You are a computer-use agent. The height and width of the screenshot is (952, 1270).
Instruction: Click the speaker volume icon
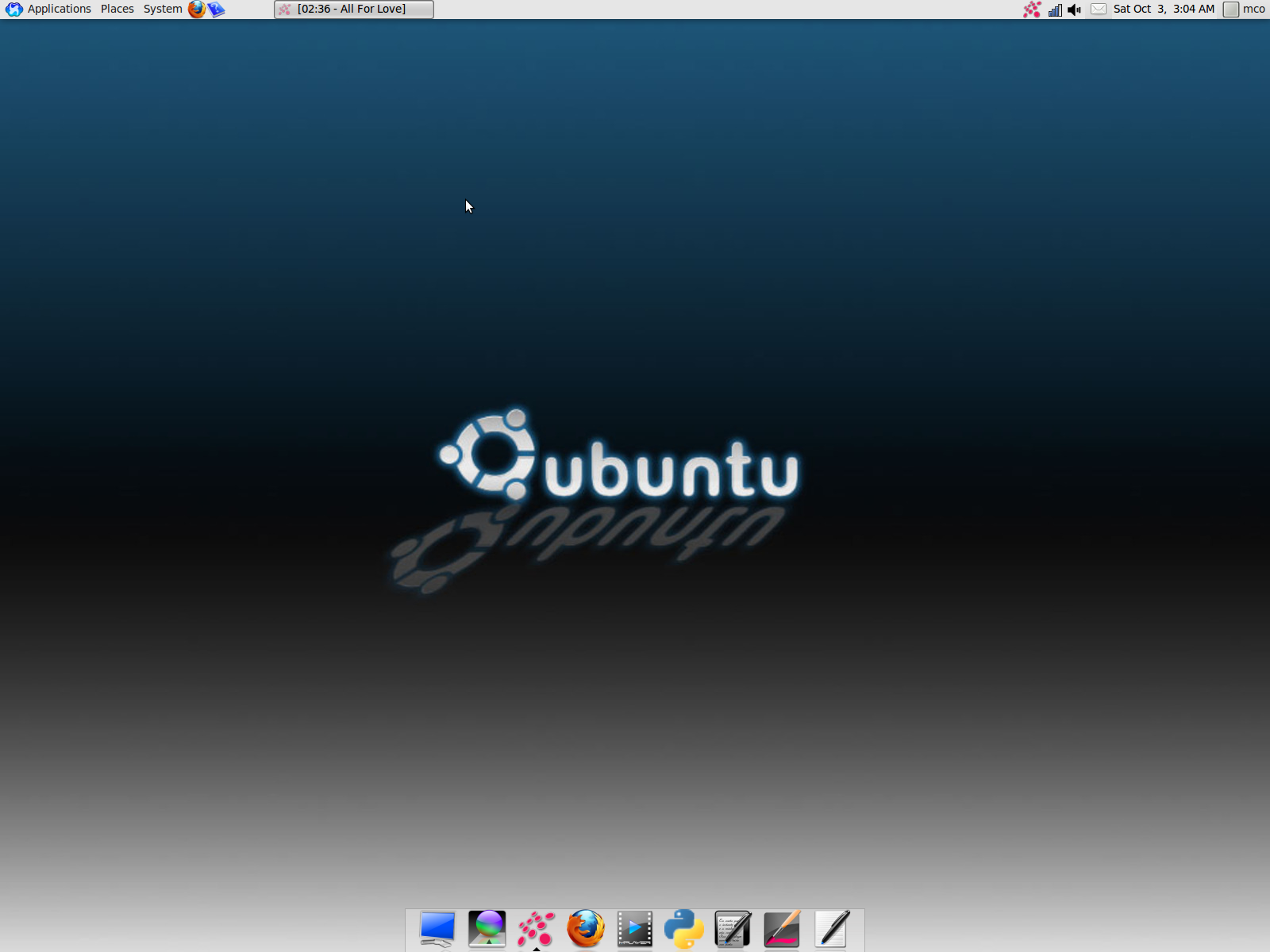(1075, 10)
